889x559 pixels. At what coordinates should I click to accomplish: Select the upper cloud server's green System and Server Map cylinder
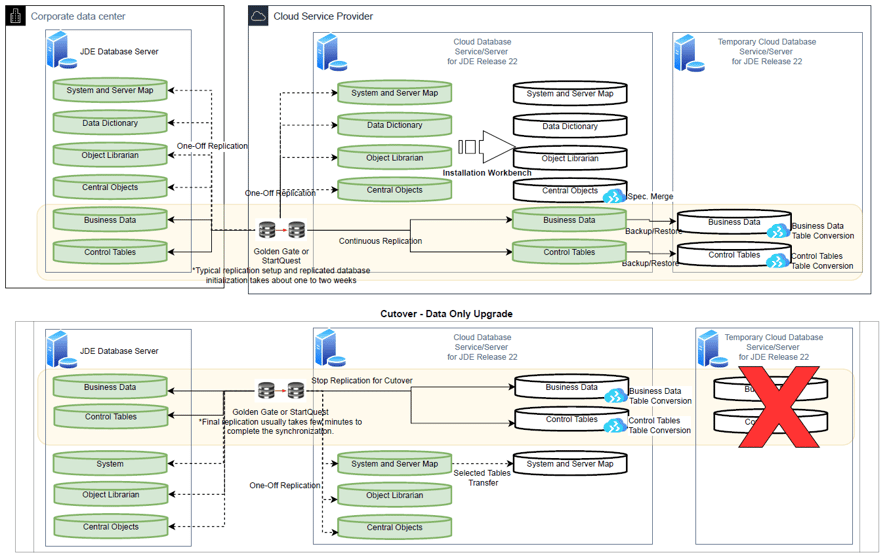(x=395, y=93)
